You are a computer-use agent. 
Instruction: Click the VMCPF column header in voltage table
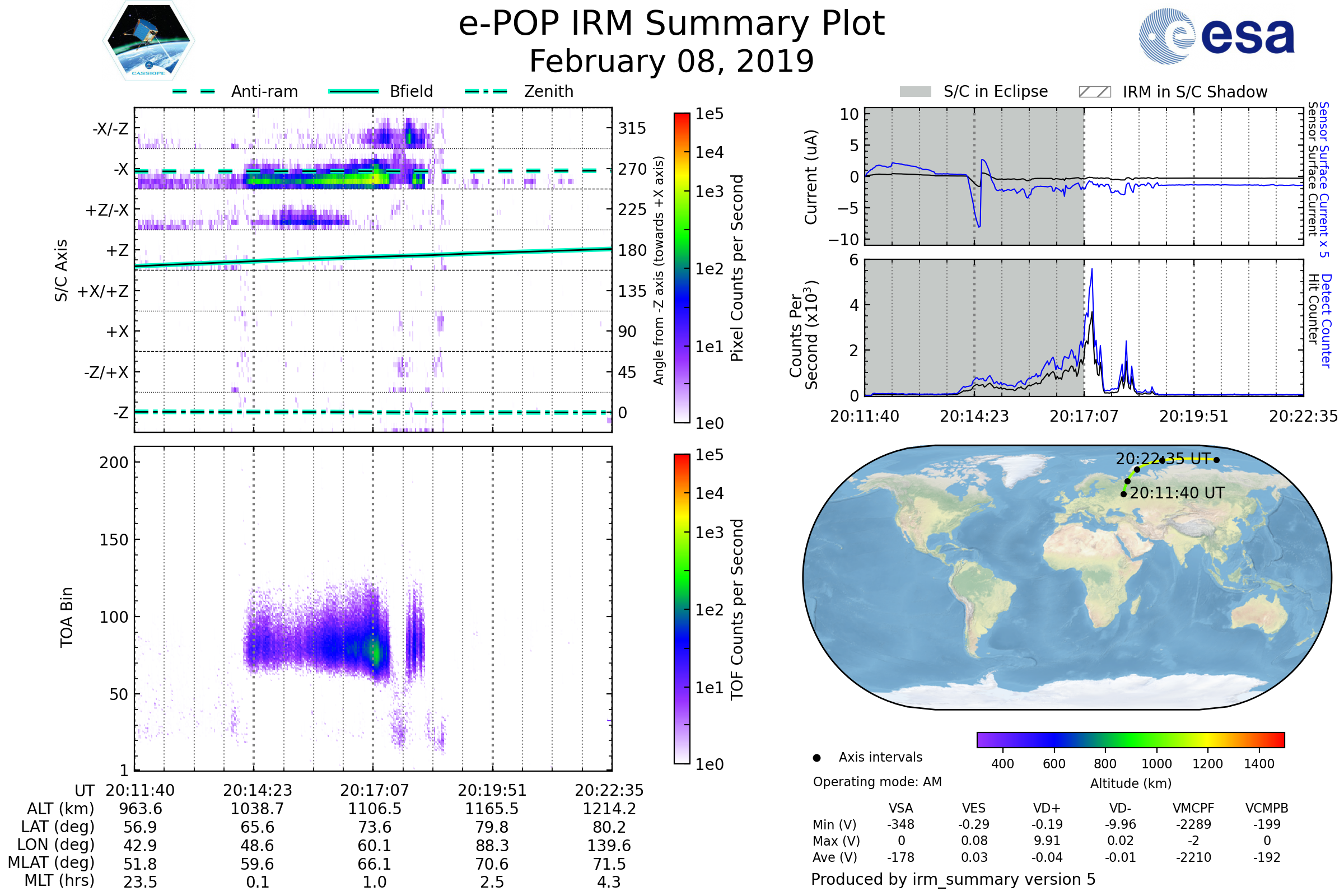(x=1193, y=808)
